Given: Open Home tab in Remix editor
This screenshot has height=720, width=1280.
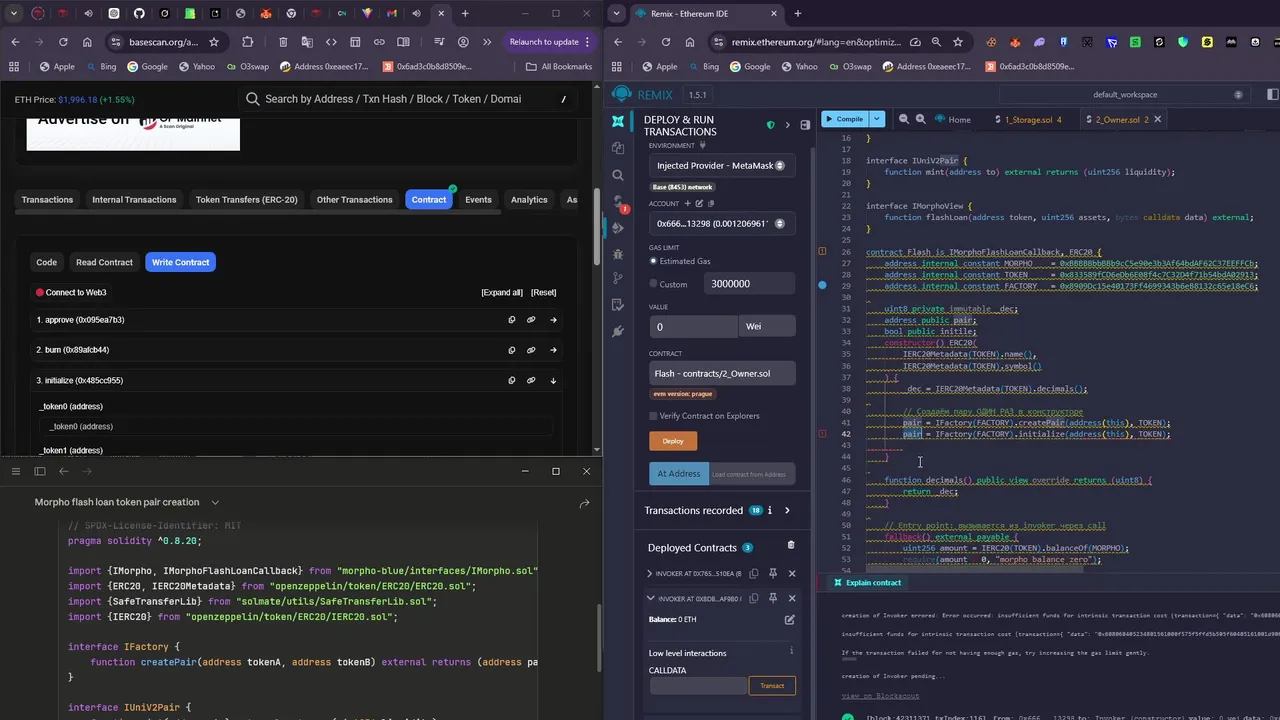Looking at the screenshot, I should [952, 119].
